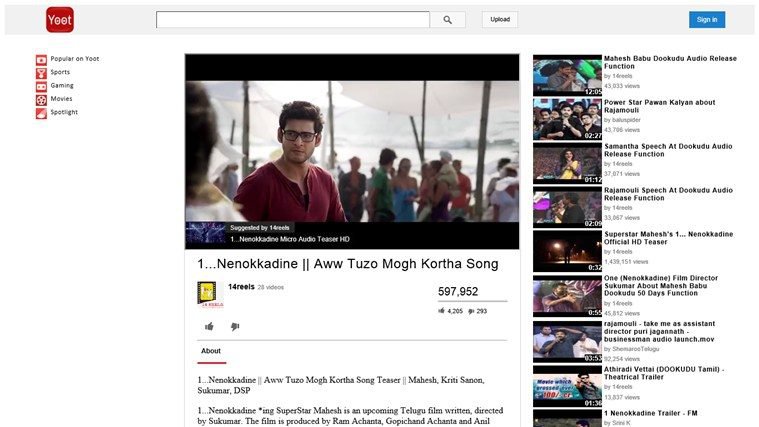Click the Yeet logo
The width and height of the screenshot is (759, 427).
coord(60,20)
